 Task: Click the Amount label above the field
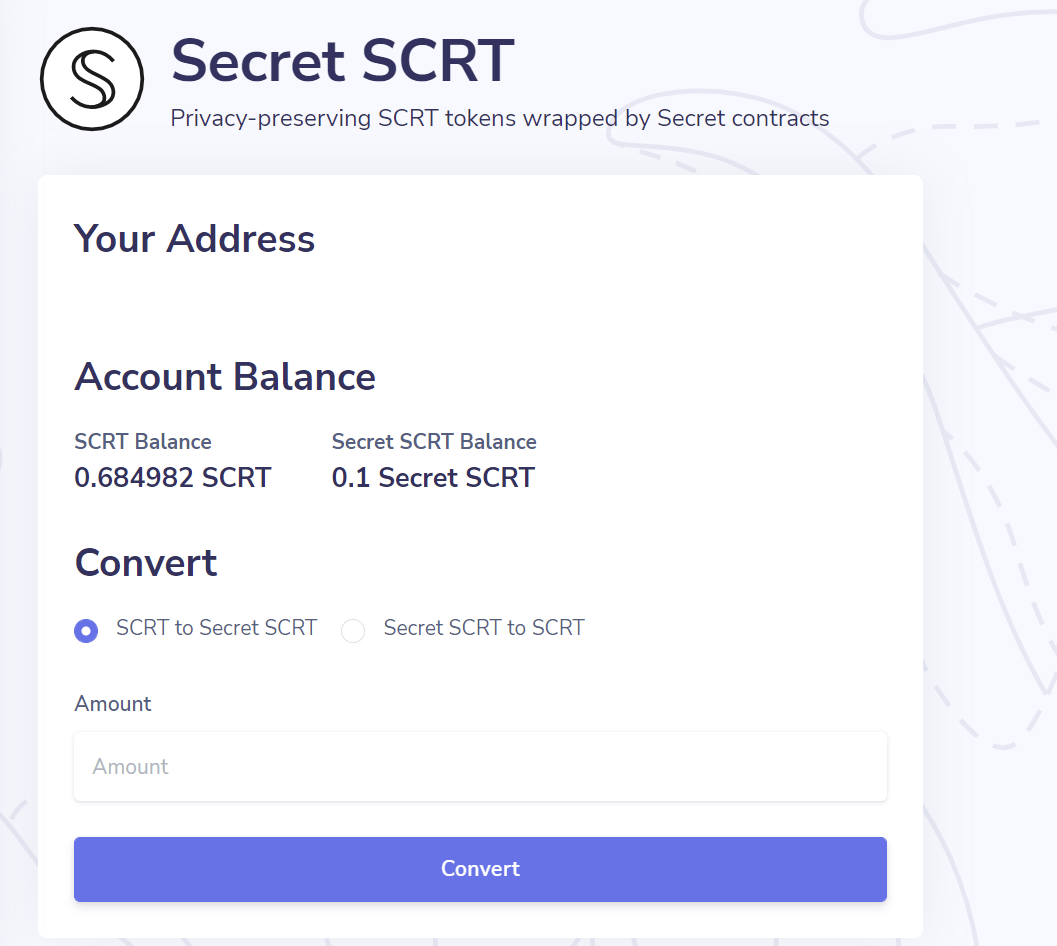pos(113,704)
